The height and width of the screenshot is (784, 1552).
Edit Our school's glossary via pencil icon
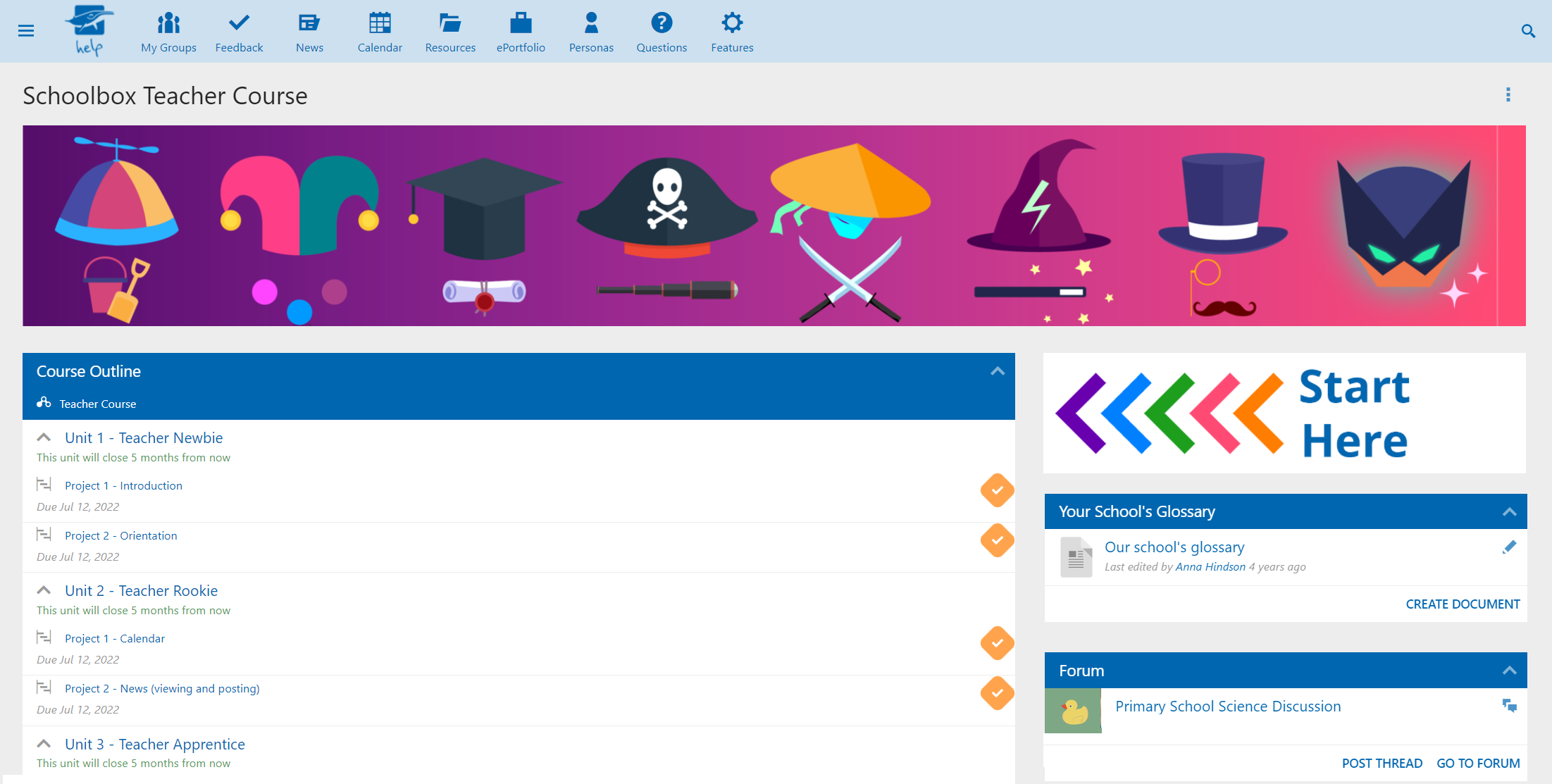1510,546
